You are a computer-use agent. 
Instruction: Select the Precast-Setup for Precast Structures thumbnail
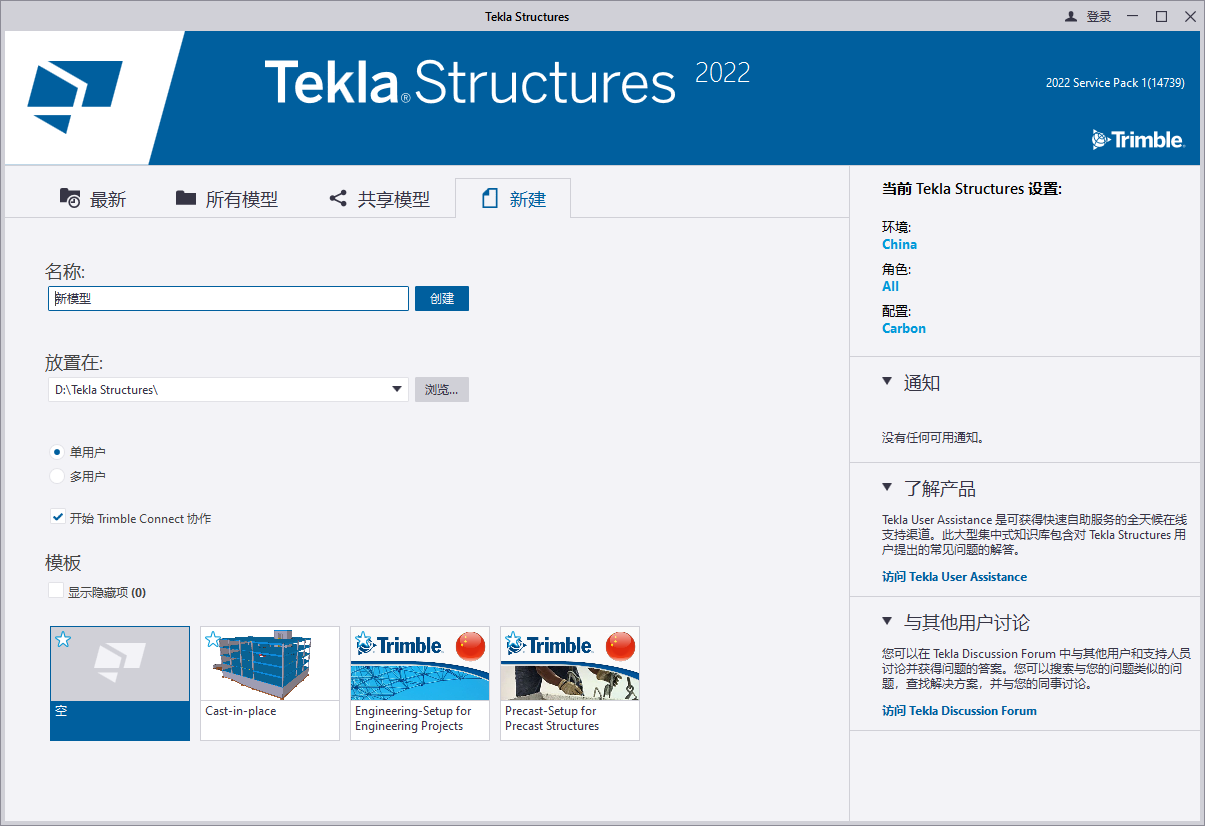[x=569, y=683]
